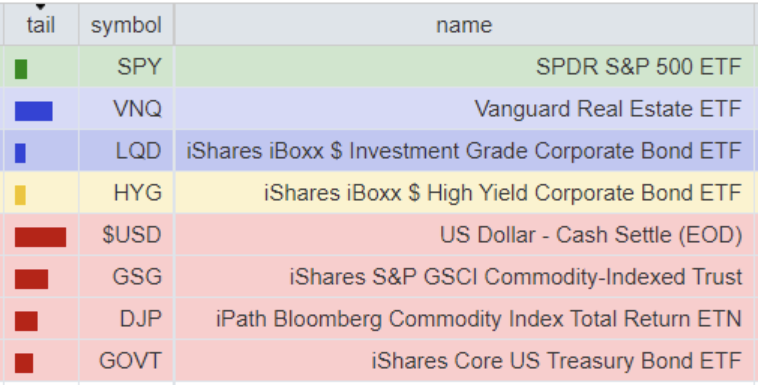Sort by the symbol column header

coord(126,25)
